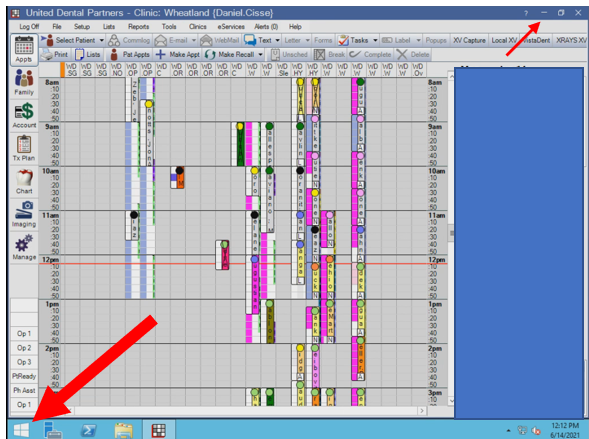Click the XRAYS XV toolbar button
Image resolution: width=589 pixels, height=439 pixels.
[x=571, y=40]
